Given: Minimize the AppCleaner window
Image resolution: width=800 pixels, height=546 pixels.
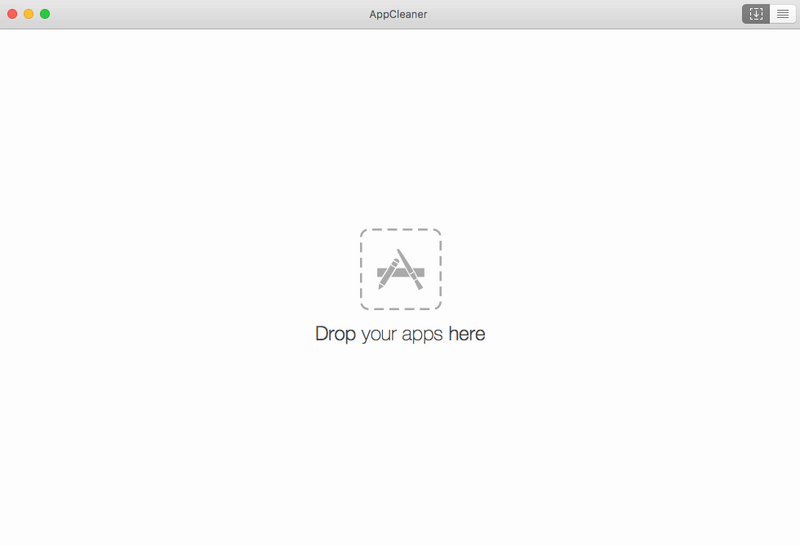Looking at the screenshot, I should coord(29,14).
